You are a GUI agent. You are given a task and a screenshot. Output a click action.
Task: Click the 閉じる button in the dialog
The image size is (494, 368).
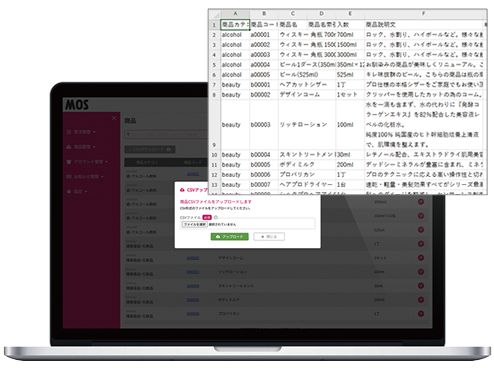coord(269,237)
